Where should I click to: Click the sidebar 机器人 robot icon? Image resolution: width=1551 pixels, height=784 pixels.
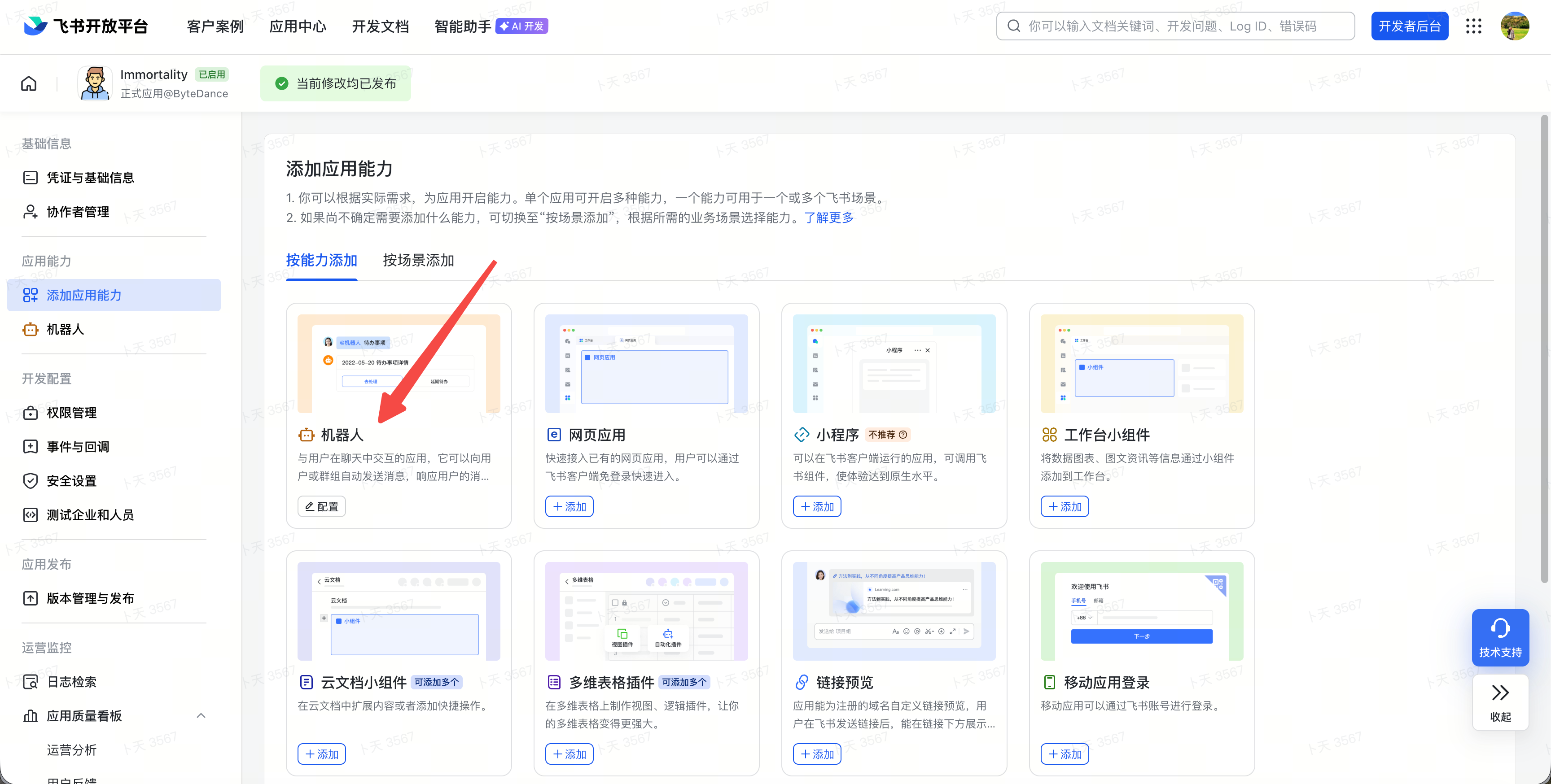point(30,329)
